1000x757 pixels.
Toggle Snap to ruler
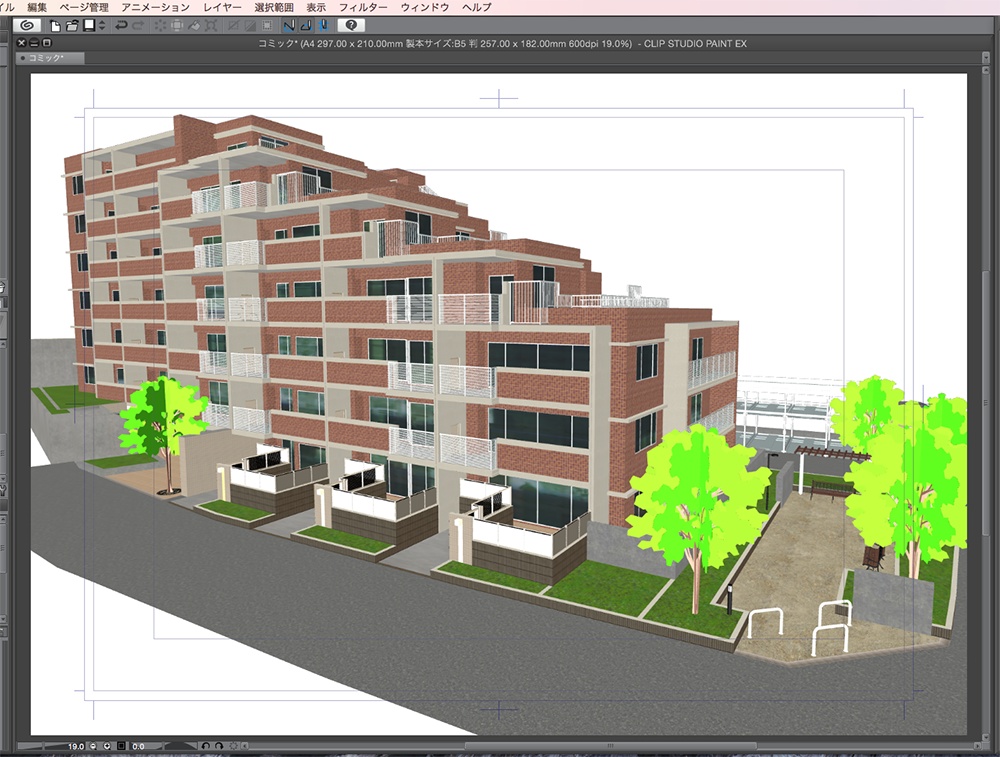pyautogui.click(x=289, y=26)
